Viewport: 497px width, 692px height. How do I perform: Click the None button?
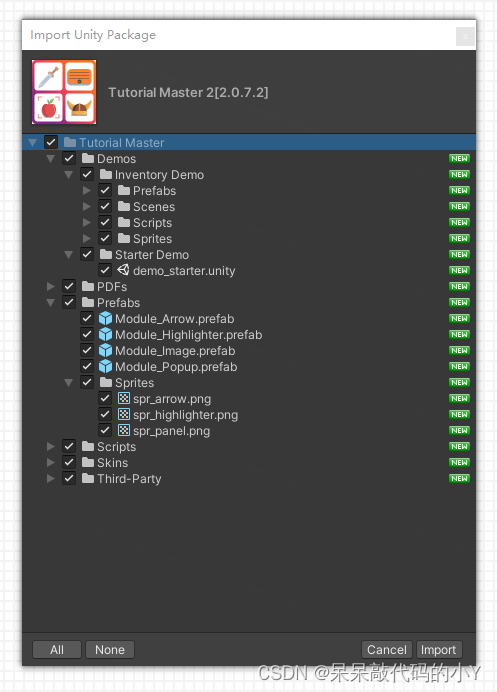pos(109,650)
